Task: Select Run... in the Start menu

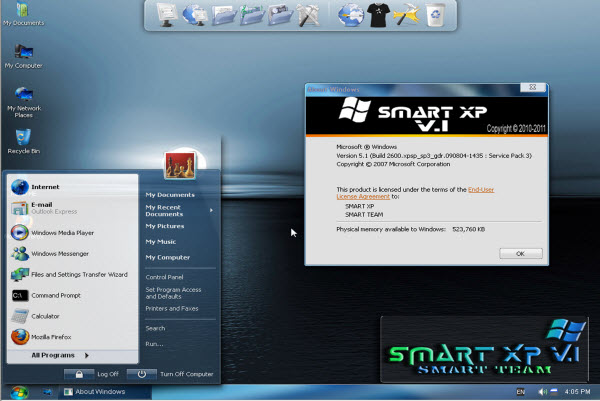Action: (x=154, y=344)
